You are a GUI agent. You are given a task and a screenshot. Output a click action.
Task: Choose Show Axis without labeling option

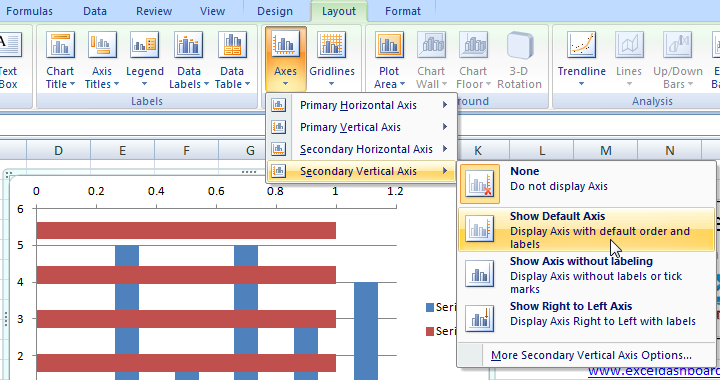tap(587, 274)
